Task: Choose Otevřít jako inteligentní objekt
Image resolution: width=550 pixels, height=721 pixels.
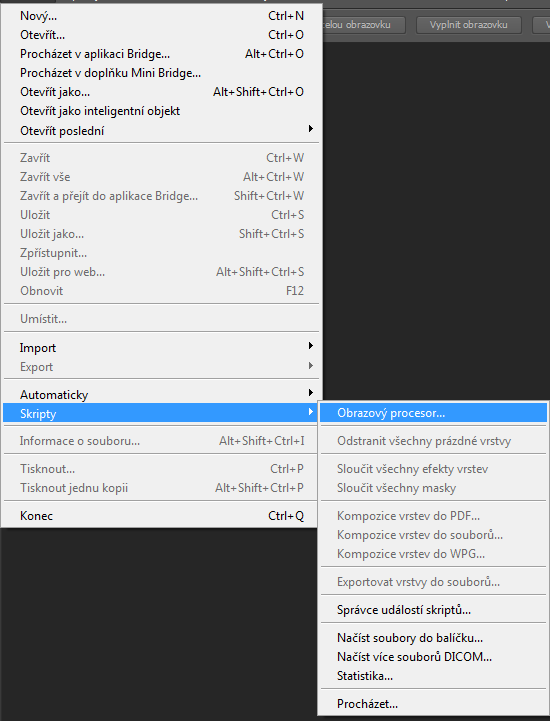Action: pyautogui.click(x=161, y=111)
